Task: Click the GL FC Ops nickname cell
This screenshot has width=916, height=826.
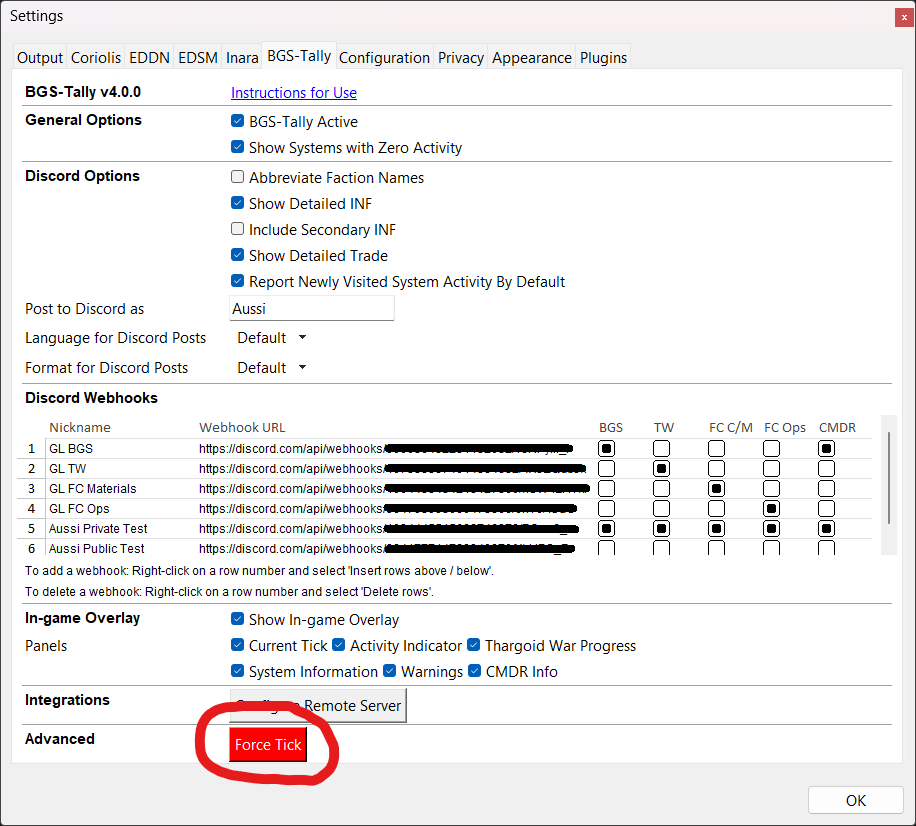Action: (120, 509)
